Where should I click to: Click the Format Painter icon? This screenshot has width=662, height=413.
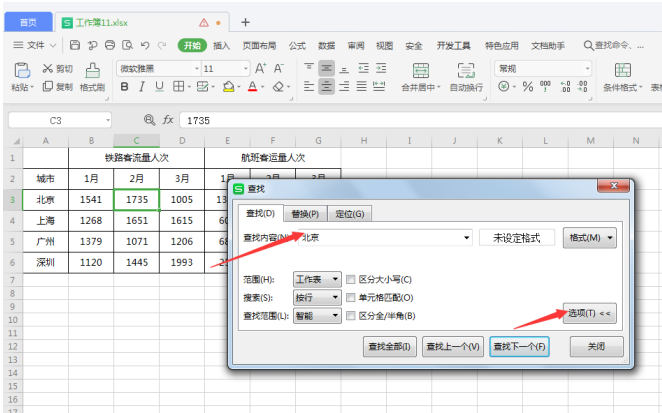click(x=92, y=71)
